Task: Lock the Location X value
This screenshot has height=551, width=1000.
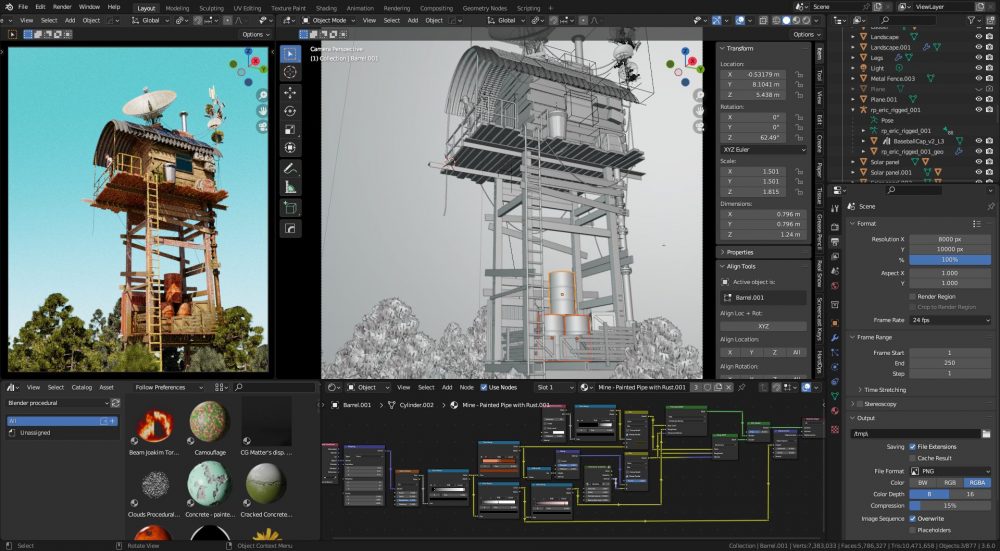Action: click(798, 75)
